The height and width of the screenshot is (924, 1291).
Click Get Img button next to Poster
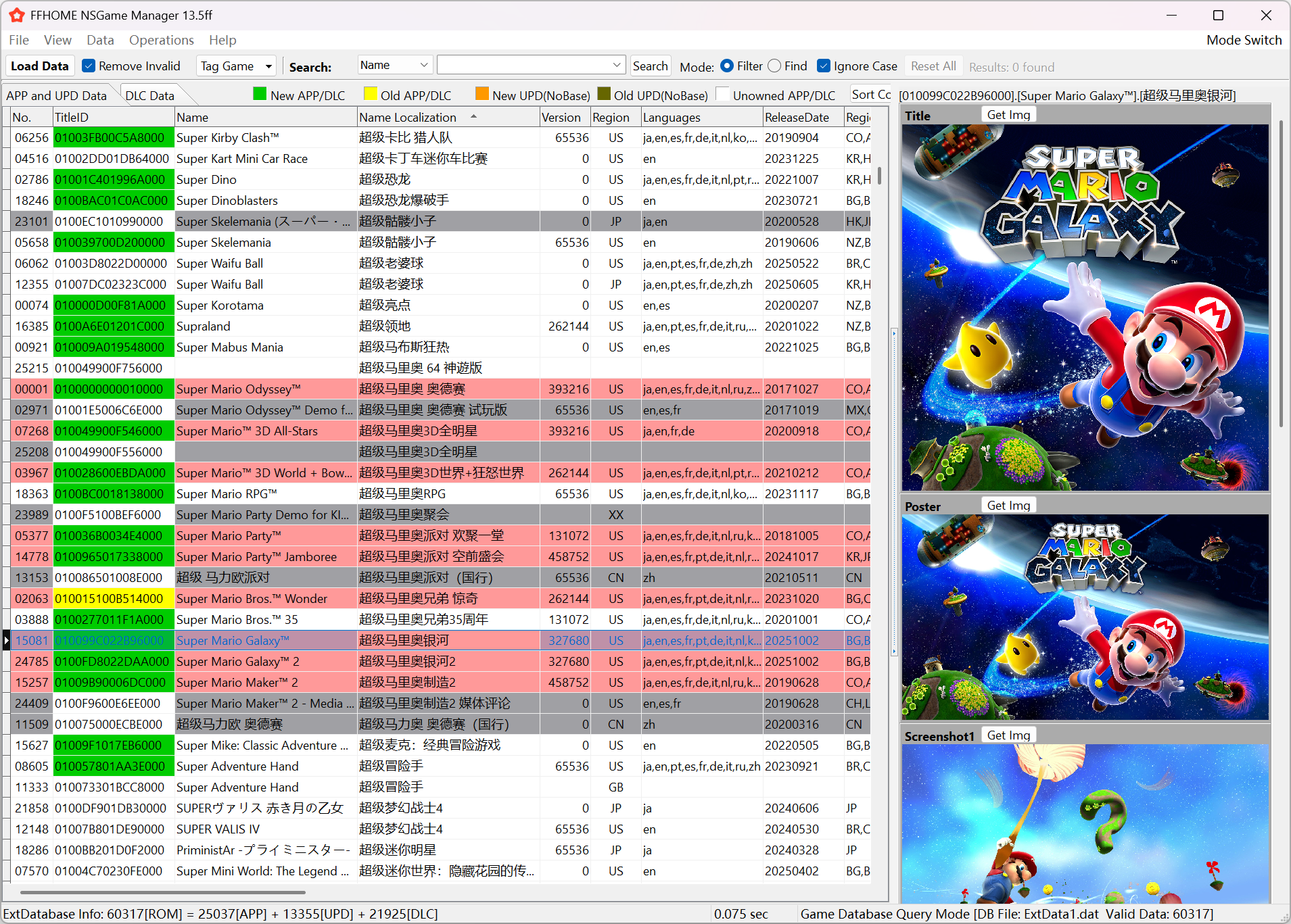pyautogui.click(x=1008, y=505)
